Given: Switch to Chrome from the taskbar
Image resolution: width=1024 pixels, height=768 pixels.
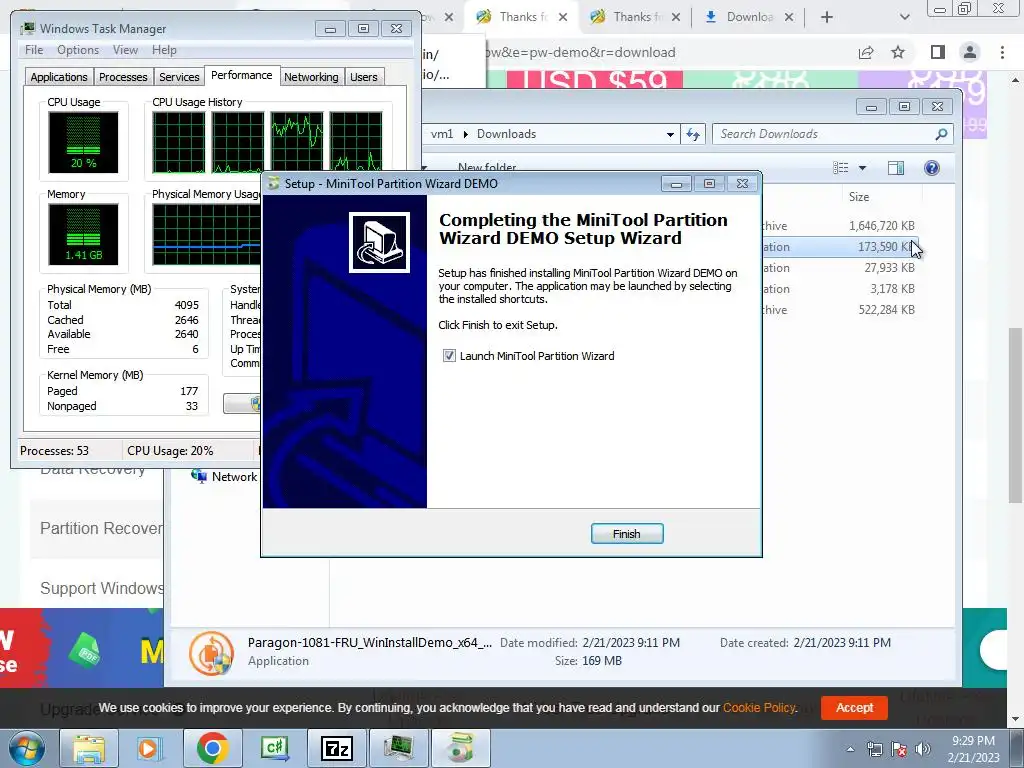Looking at the screenshot, I should pyautogui.click(x=212, y=748).
